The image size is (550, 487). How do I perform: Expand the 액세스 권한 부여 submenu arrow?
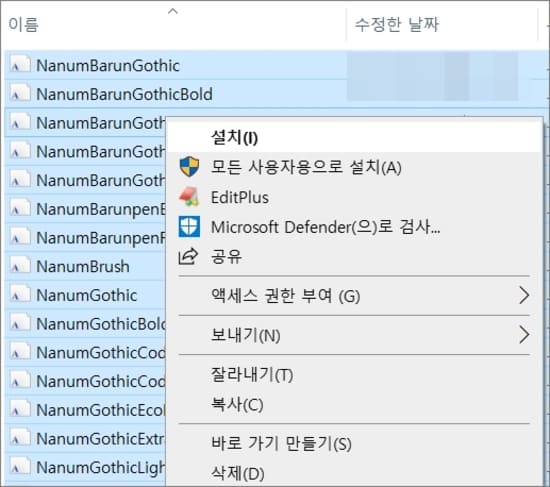coord(524,295)
